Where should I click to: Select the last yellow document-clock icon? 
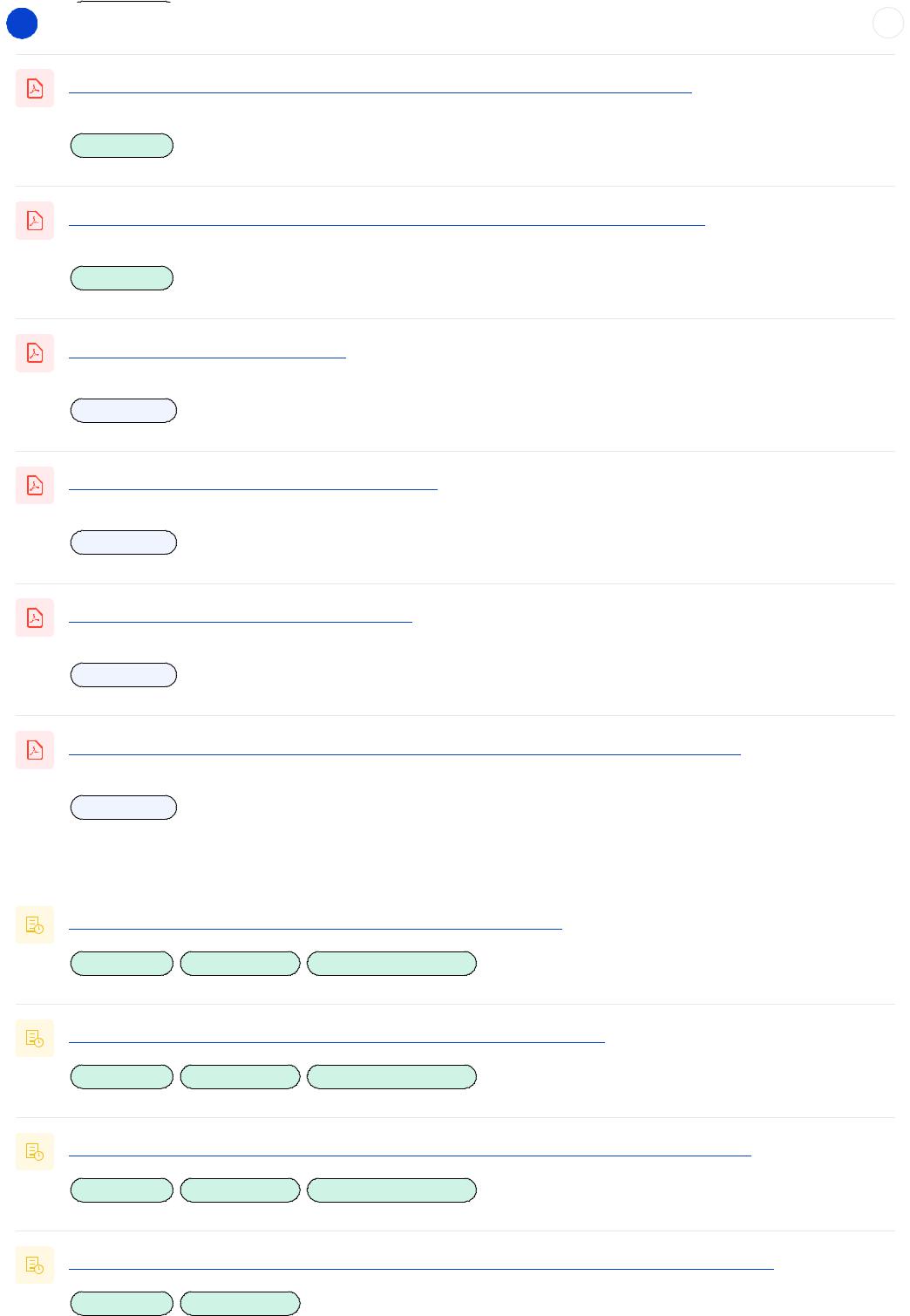click(x=35, y=1265)
